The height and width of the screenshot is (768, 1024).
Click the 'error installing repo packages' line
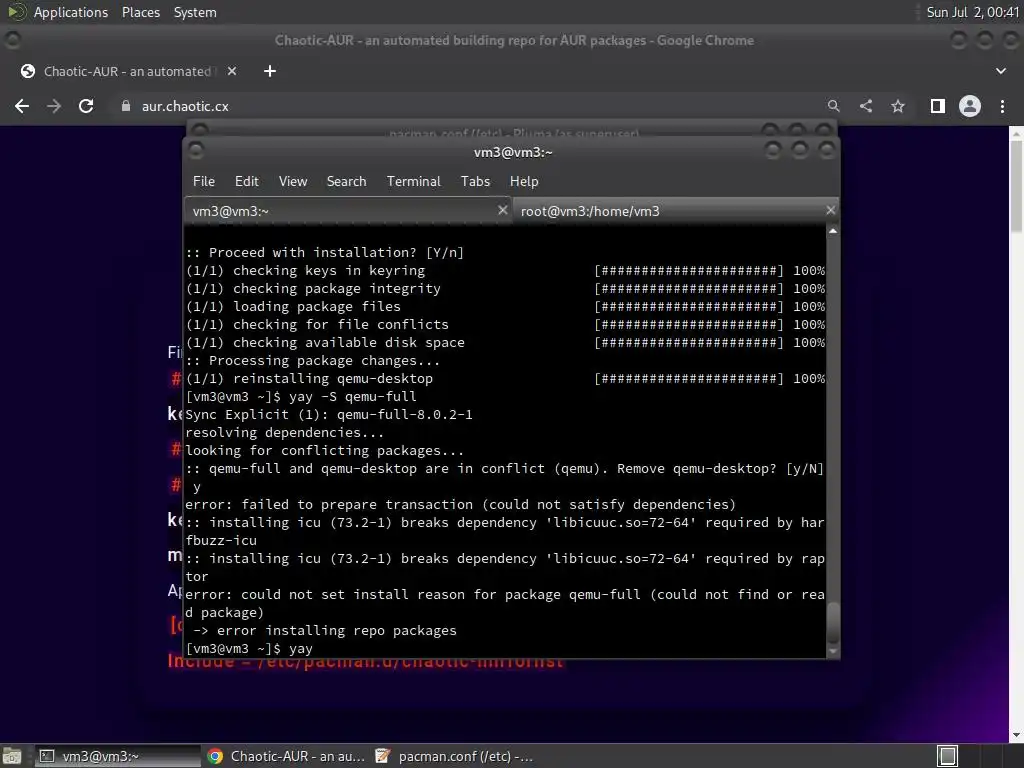click(325, 630)
